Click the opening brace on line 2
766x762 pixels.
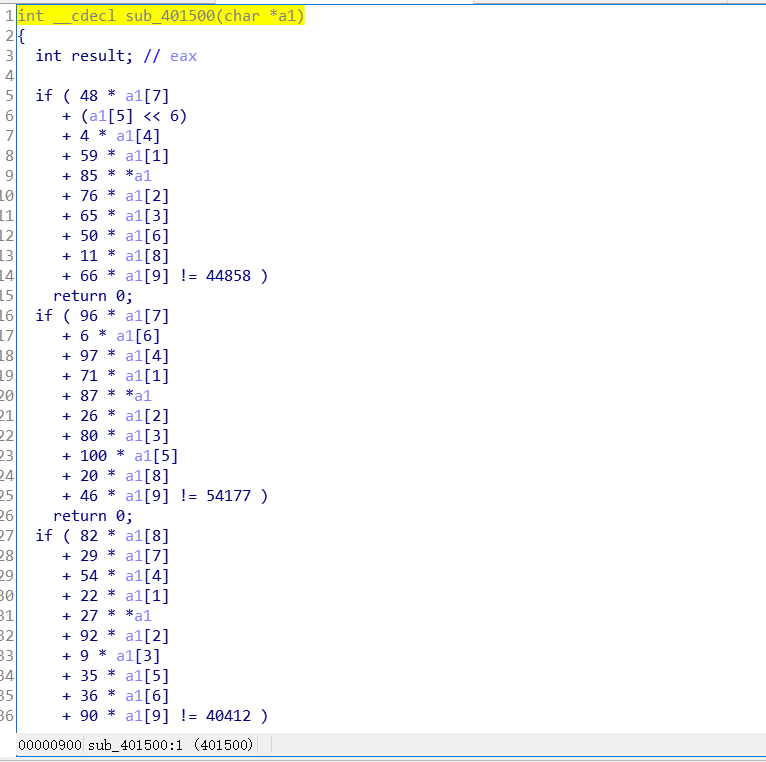click(x=21, y=36)
